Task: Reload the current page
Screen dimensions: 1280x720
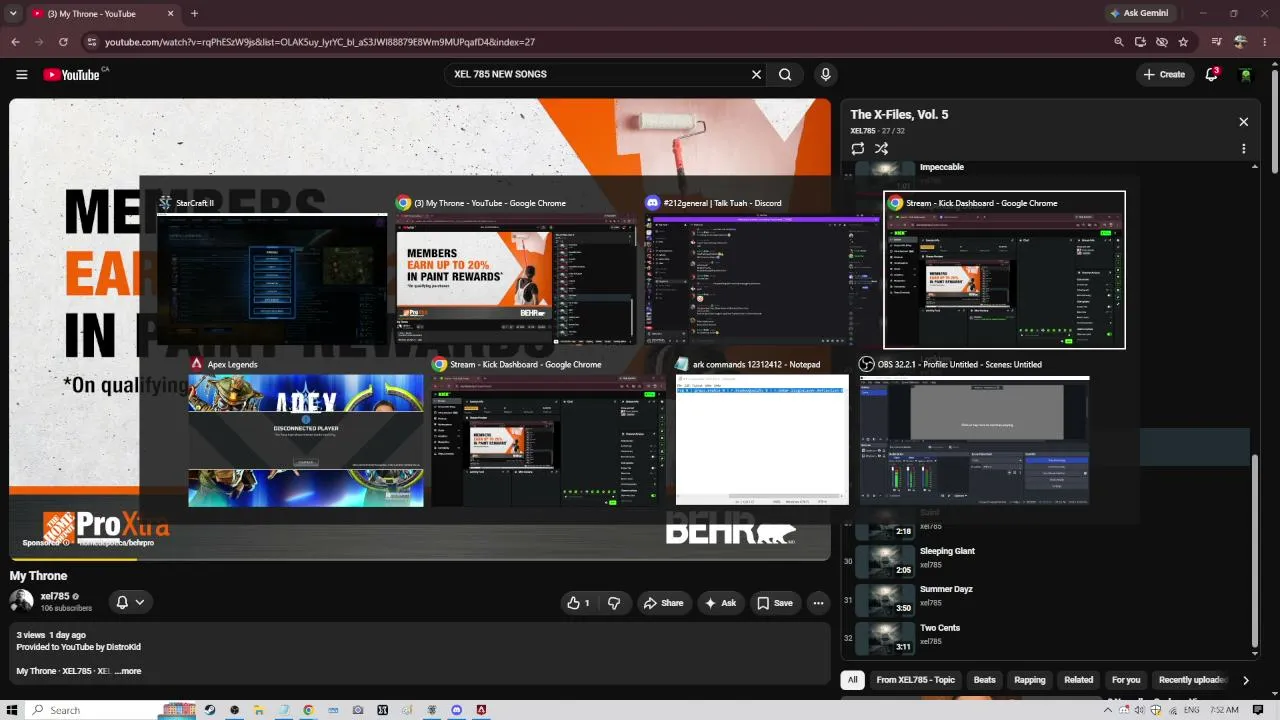Action: point(63,42)
